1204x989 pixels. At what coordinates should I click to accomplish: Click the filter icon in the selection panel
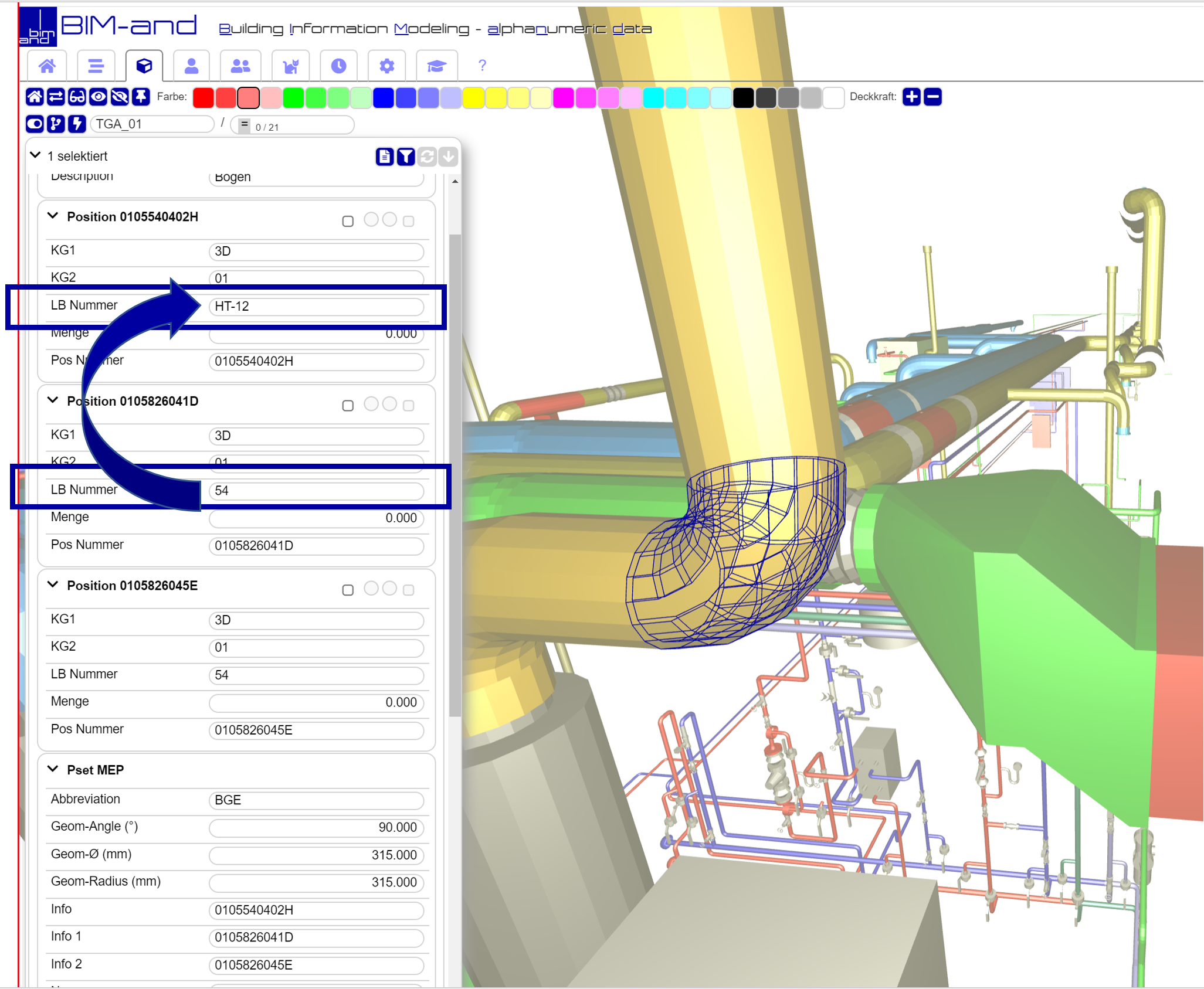point(406,157)
